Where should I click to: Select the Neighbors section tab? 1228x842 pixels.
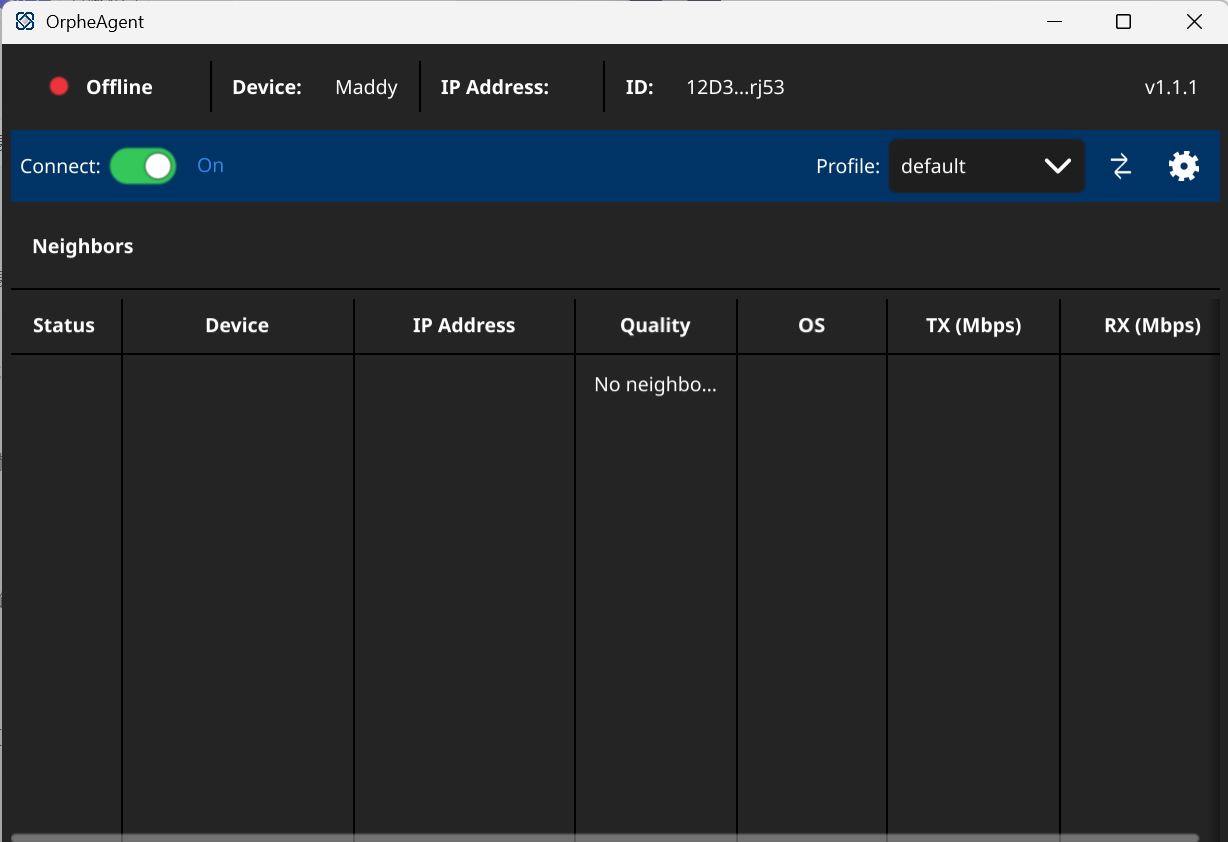pyautogui.click(x=83, y=246)
